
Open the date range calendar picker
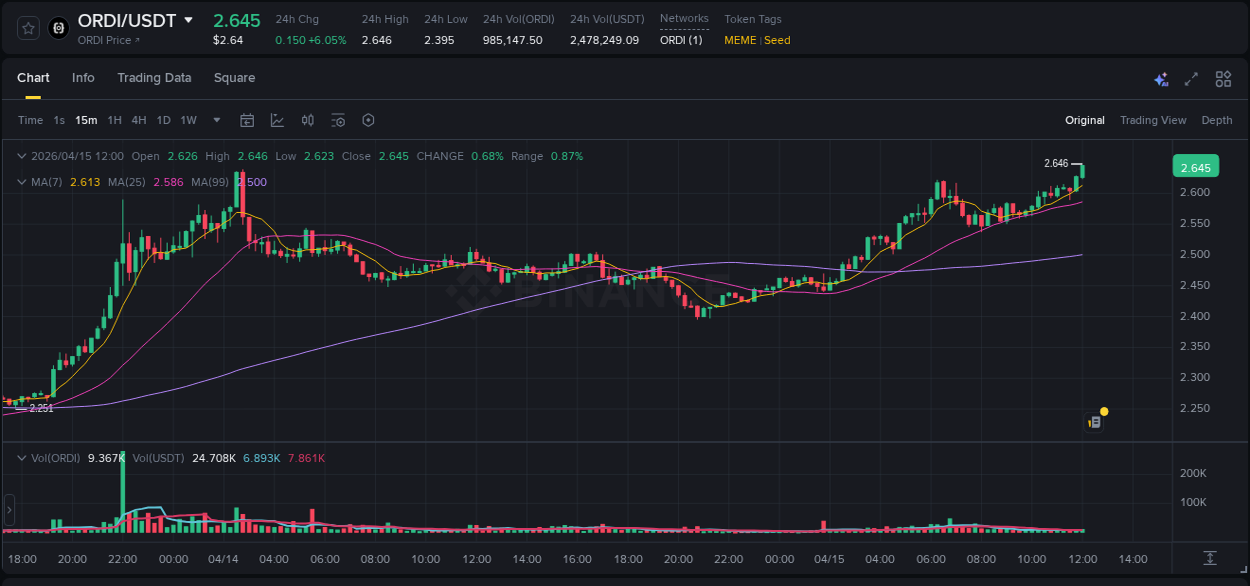(247, 119)
